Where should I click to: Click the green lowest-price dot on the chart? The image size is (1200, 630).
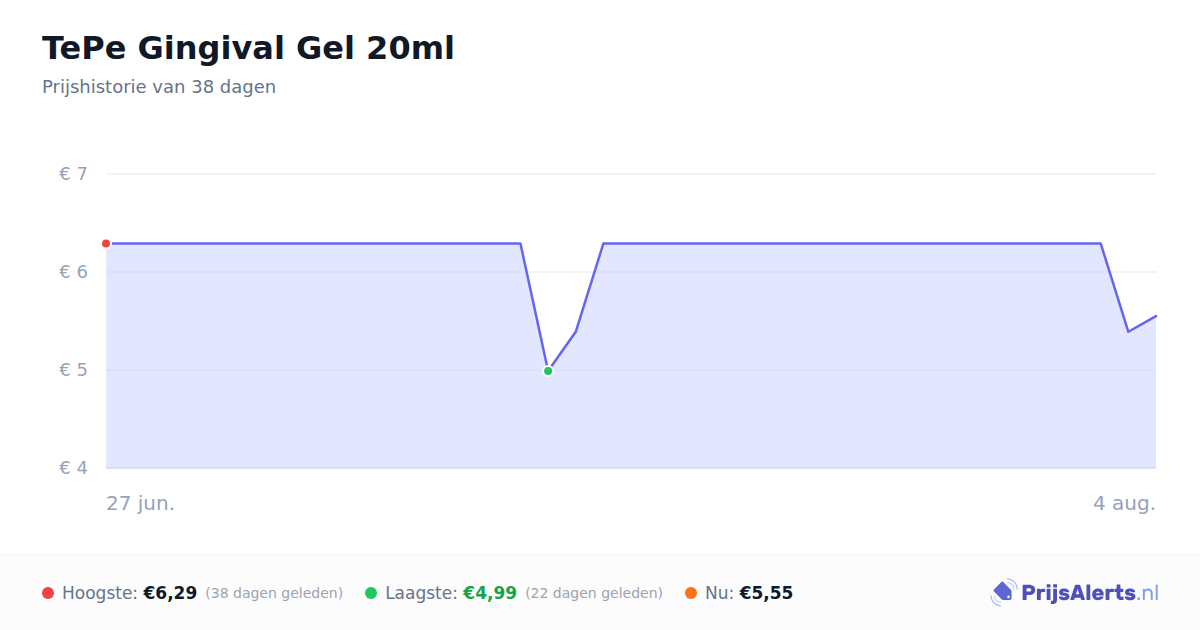548,371
